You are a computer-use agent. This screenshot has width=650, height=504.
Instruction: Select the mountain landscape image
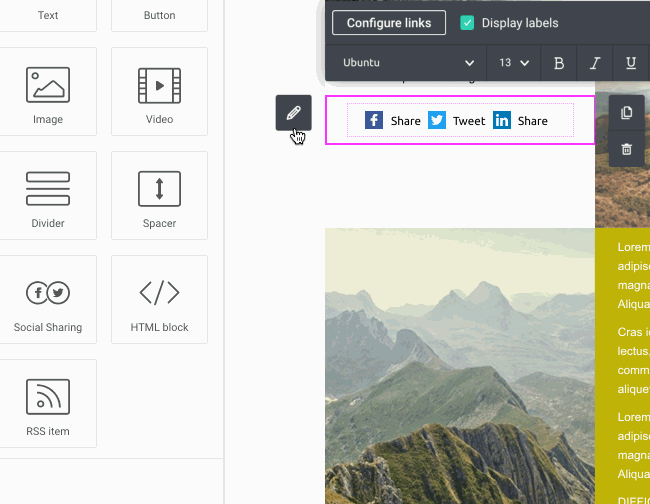tap(460, 366)
